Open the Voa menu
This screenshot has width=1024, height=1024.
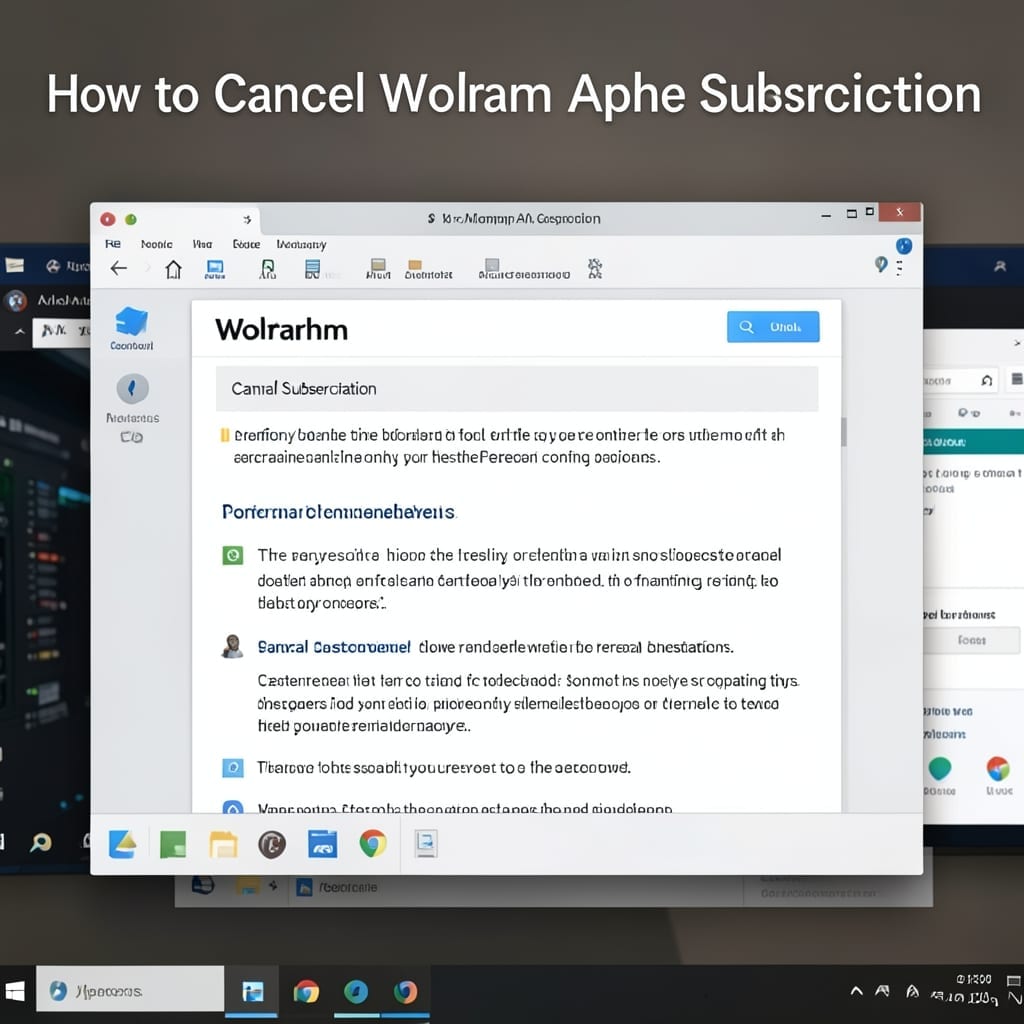click(x=202, y=244)
